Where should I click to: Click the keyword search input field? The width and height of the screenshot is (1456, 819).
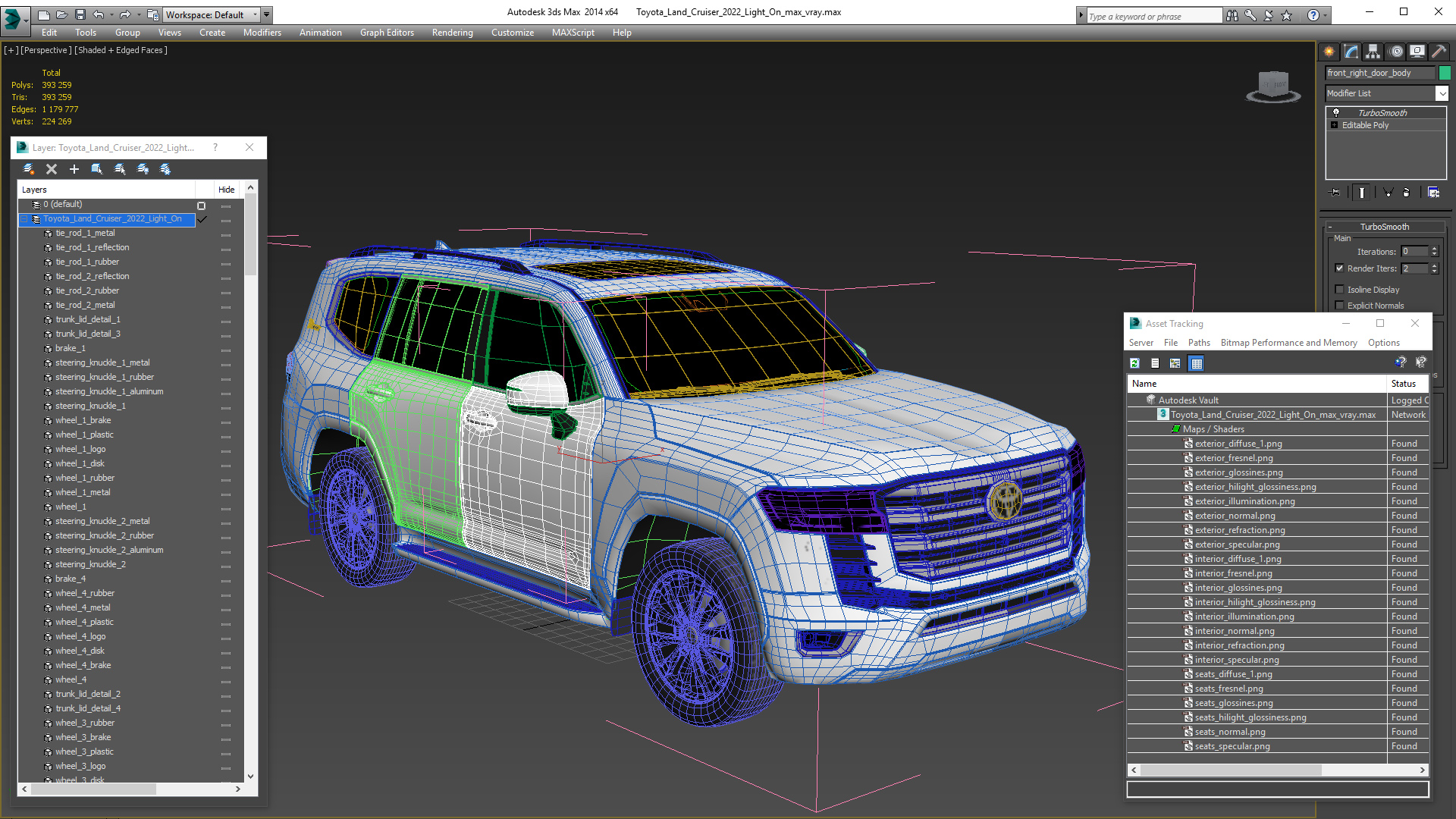[x=1154, y=16]
